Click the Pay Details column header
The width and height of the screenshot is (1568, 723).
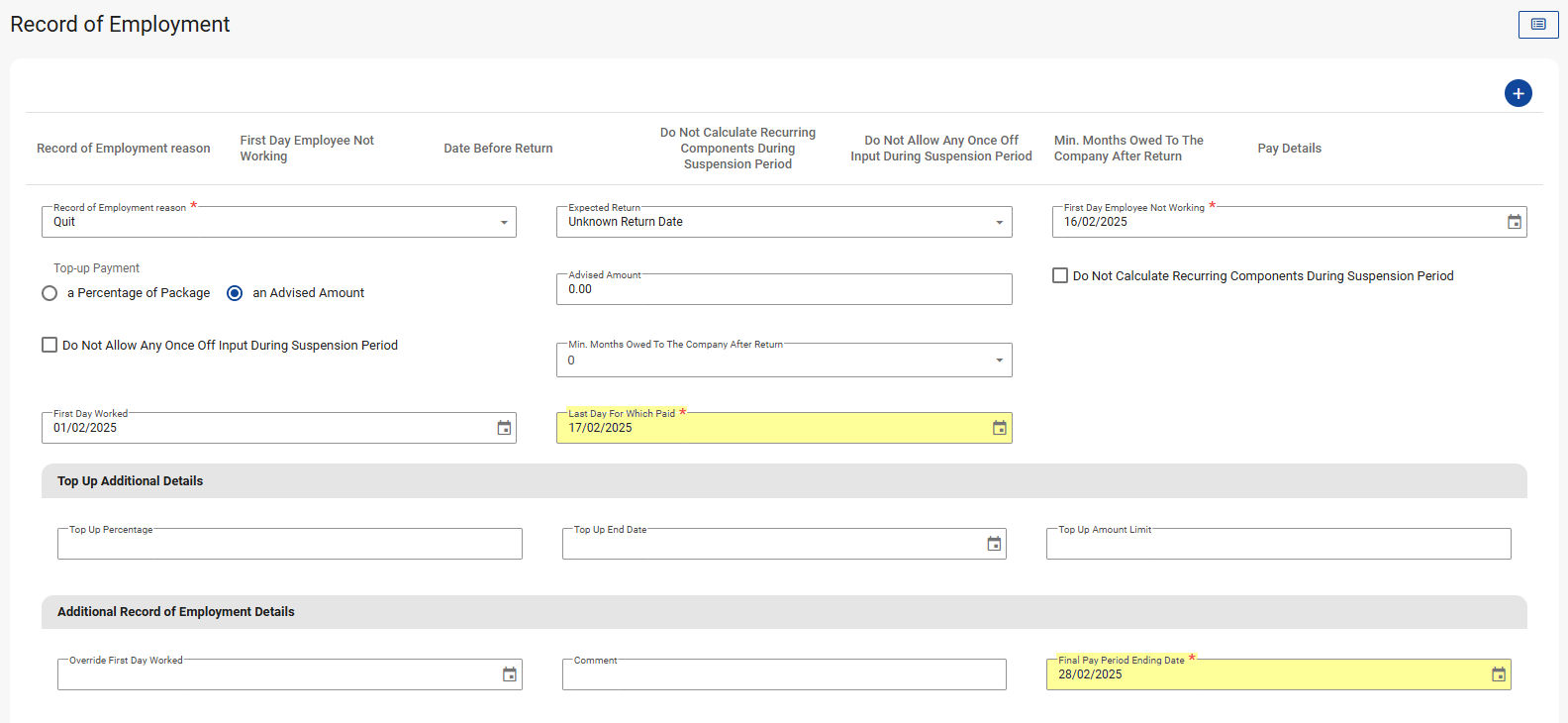click(x=1289, y=149)
